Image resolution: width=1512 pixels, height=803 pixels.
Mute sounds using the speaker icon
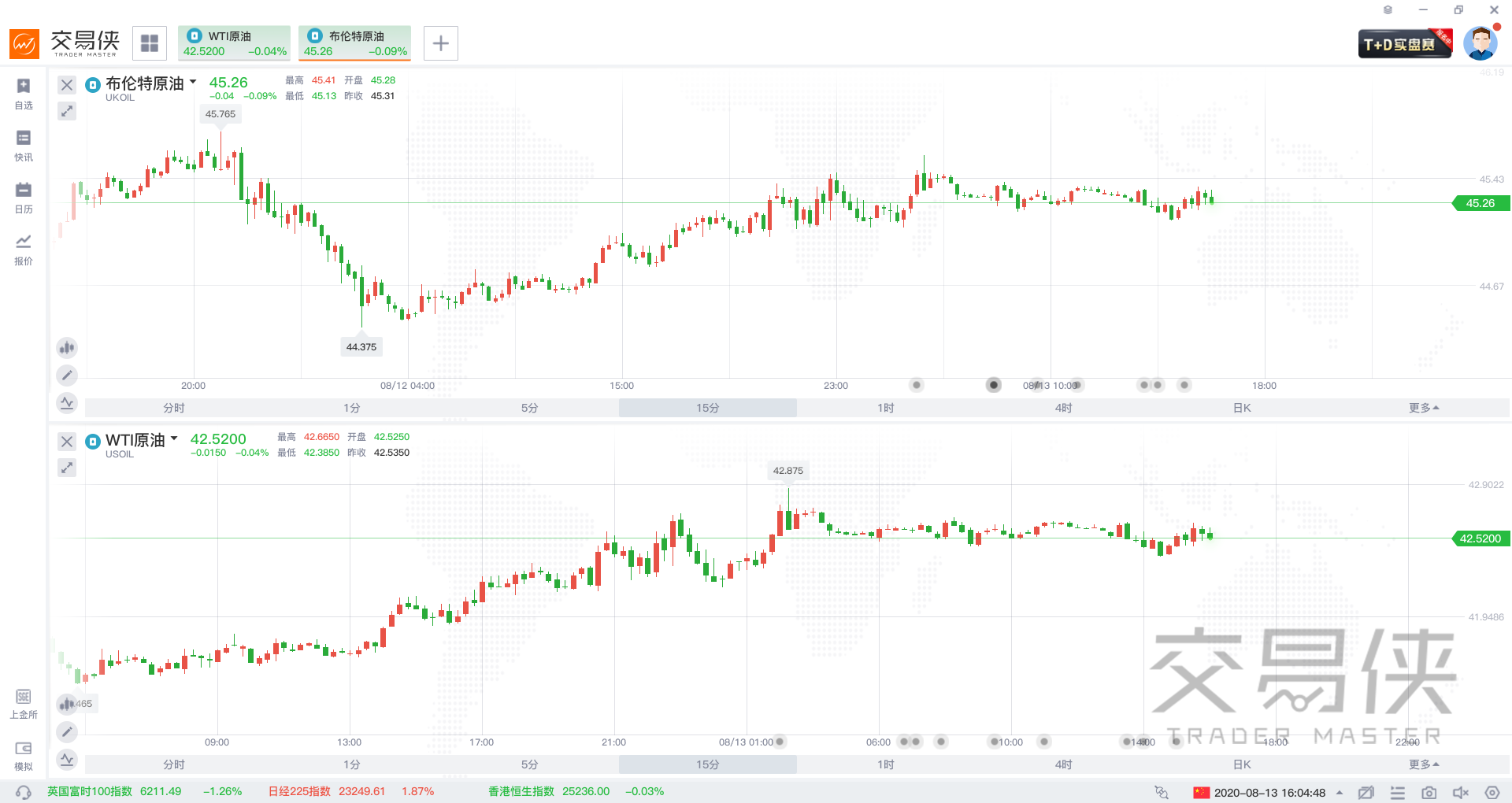[x=1461, y=793]
